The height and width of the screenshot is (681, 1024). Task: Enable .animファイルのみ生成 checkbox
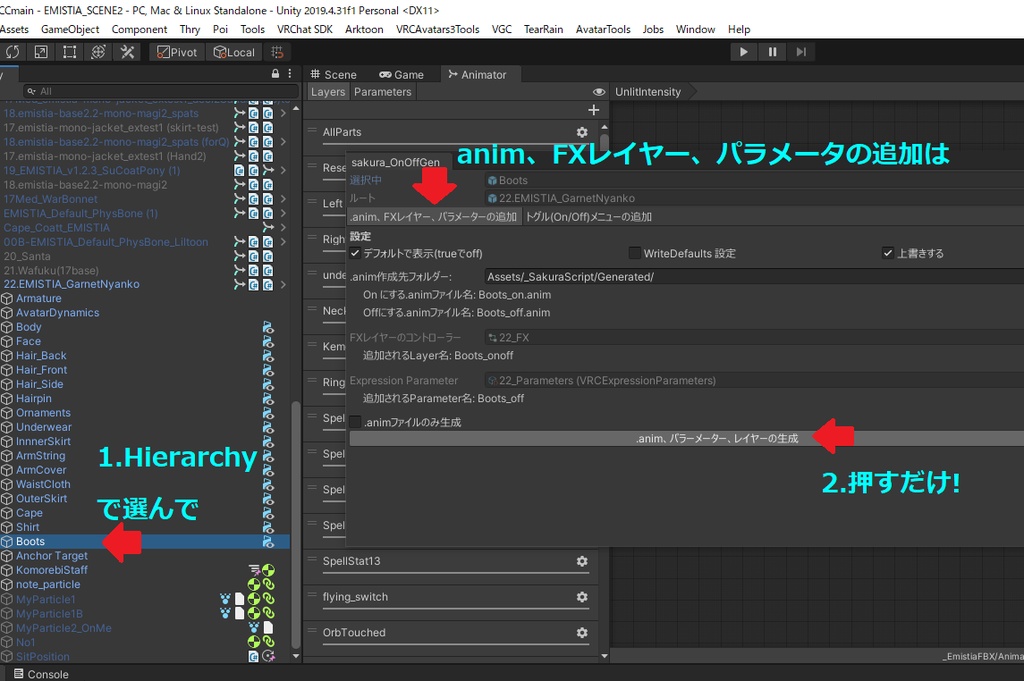355,422
